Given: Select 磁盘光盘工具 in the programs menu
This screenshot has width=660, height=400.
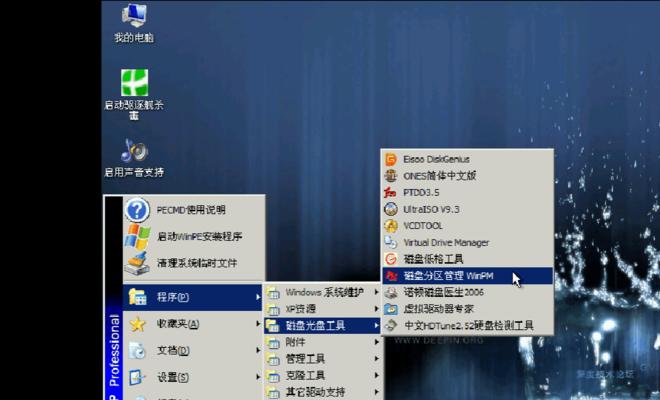Looking at the screenshot, I should (x=322, y=325).
